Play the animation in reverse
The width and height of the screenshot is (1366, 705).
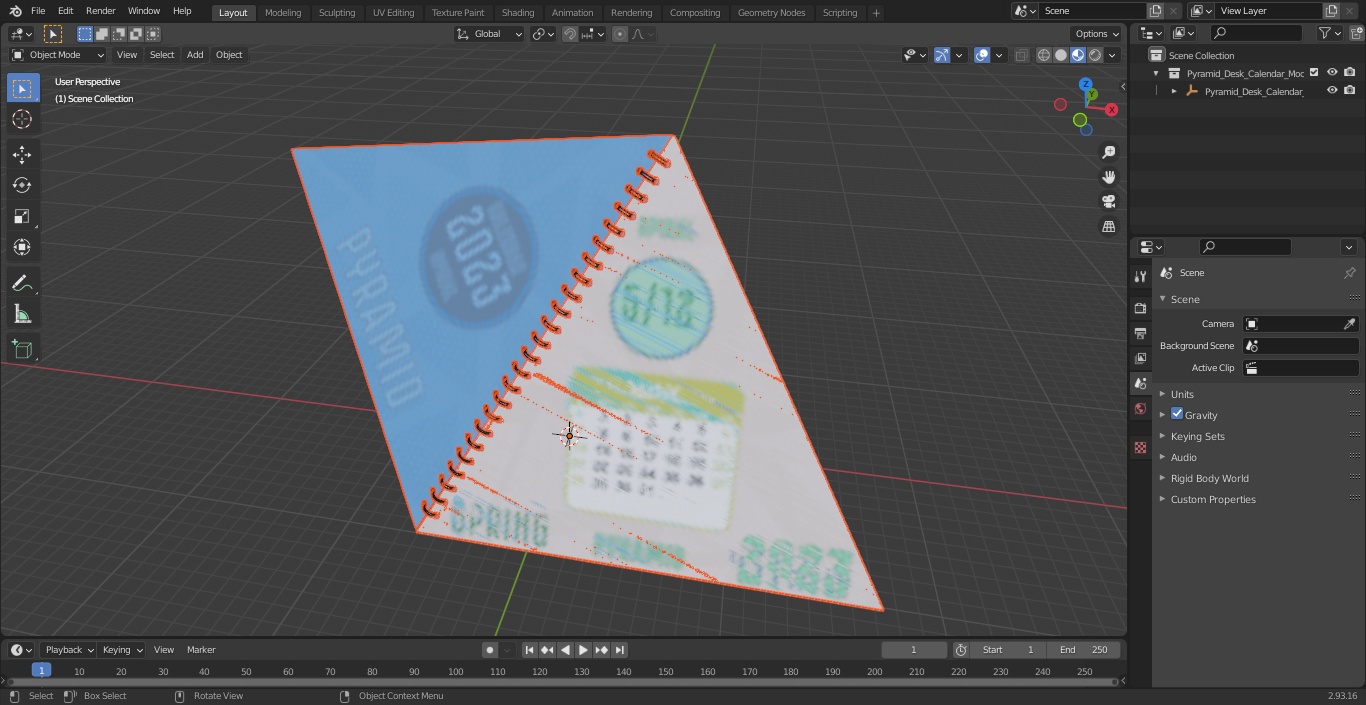565,650
